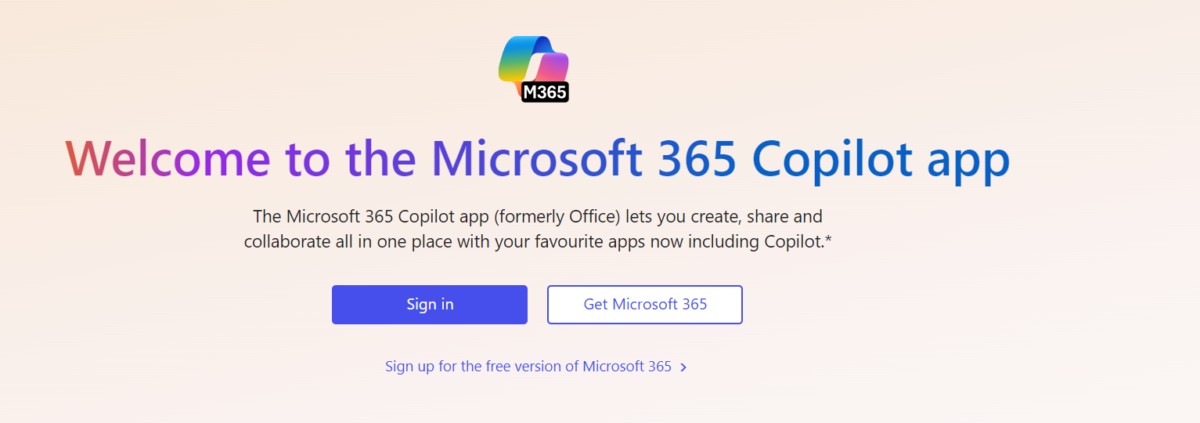
Task: Click the chevron arrow after the sign-up link
Action: click(683, 367)
